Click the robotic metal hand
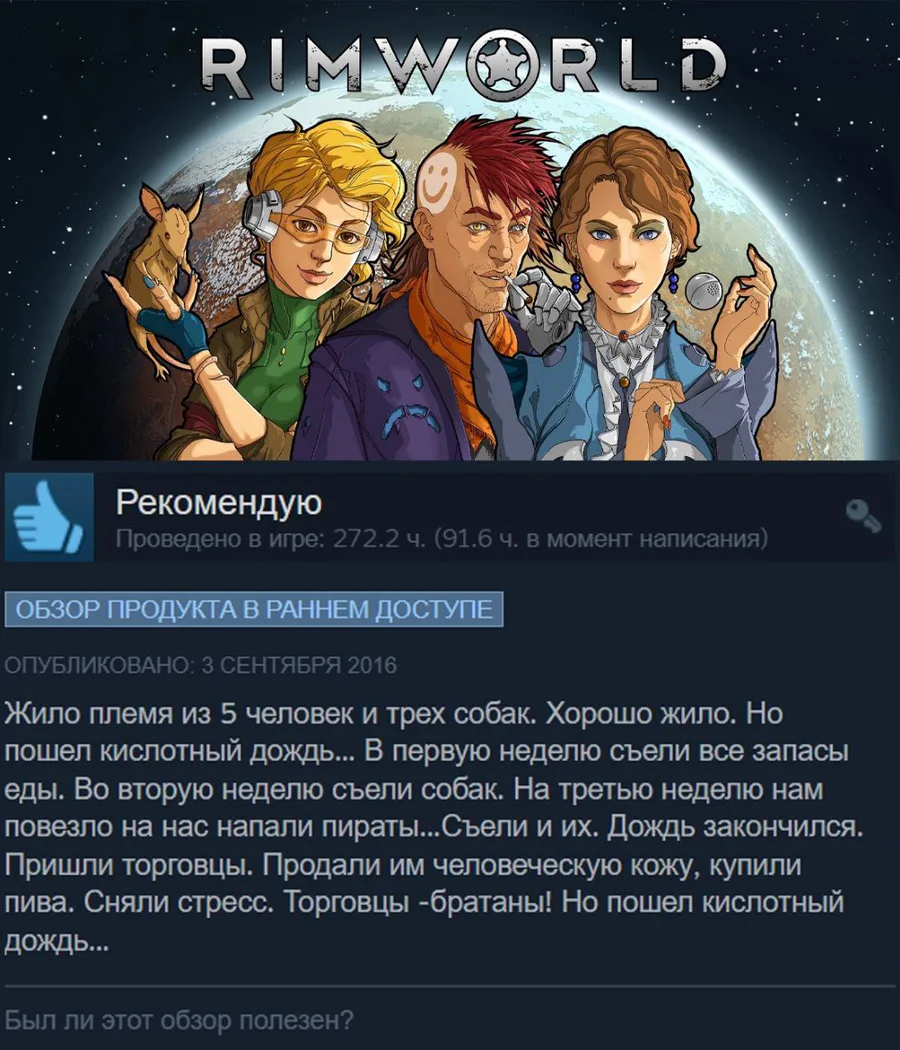This screenshot has width=900, height=1050. 546,300
